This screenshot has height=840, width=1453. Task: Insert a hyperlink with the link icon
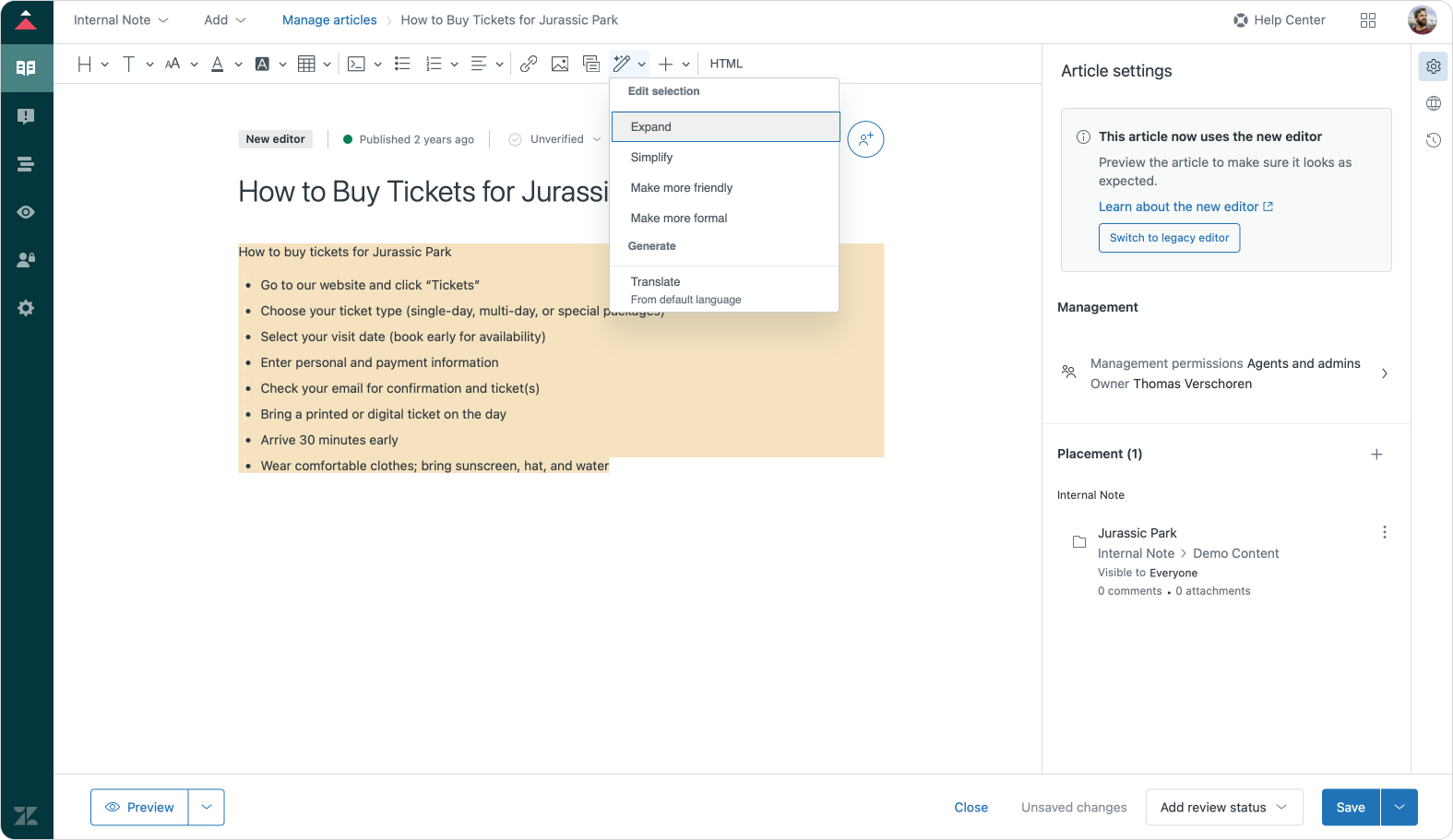coord(529,64)
